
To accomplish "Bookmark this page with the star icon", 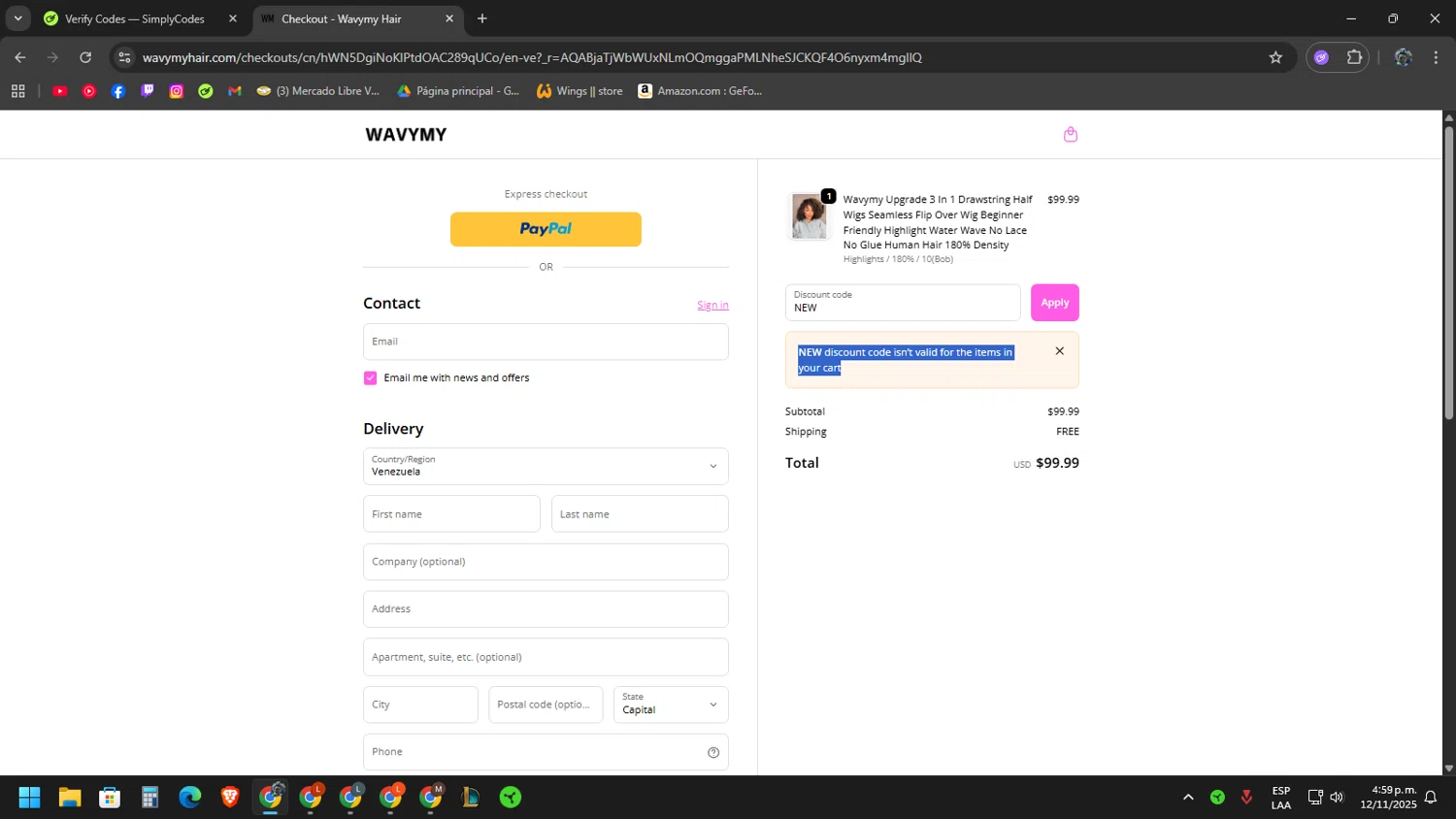I will 1275,57.
